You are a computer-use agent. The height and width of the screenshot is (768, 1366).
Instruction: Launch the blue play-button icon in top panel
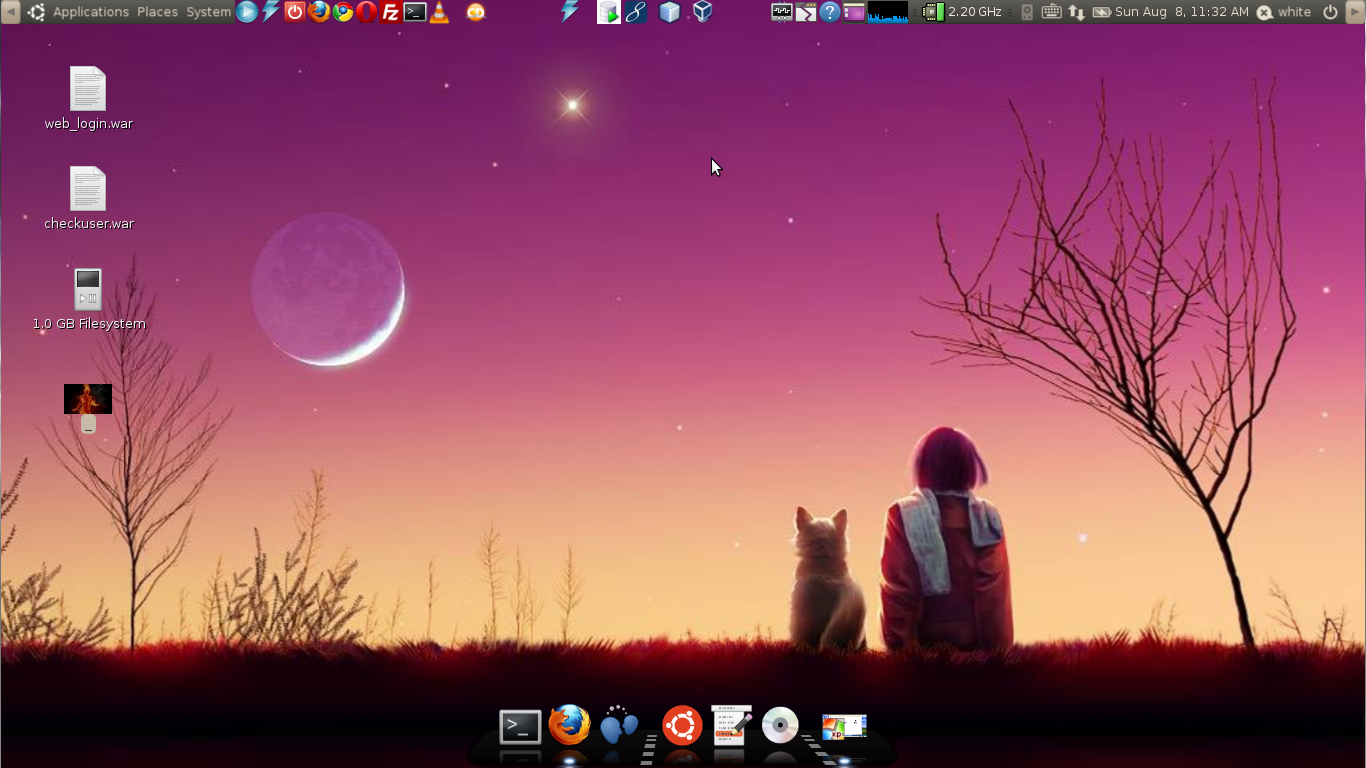pyautogui.click(x=247, y=12)
